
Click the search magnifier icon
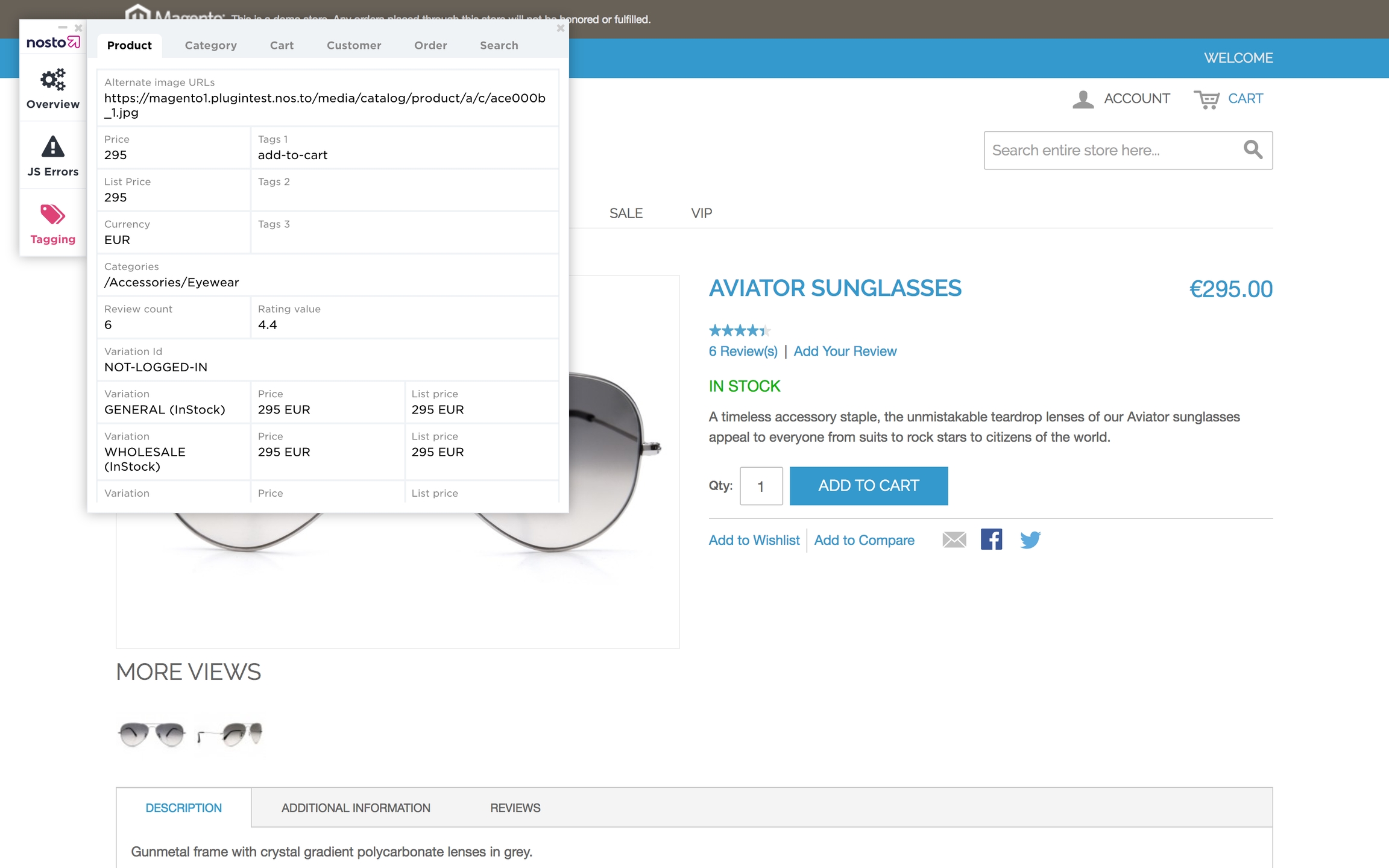(1253, 149)
